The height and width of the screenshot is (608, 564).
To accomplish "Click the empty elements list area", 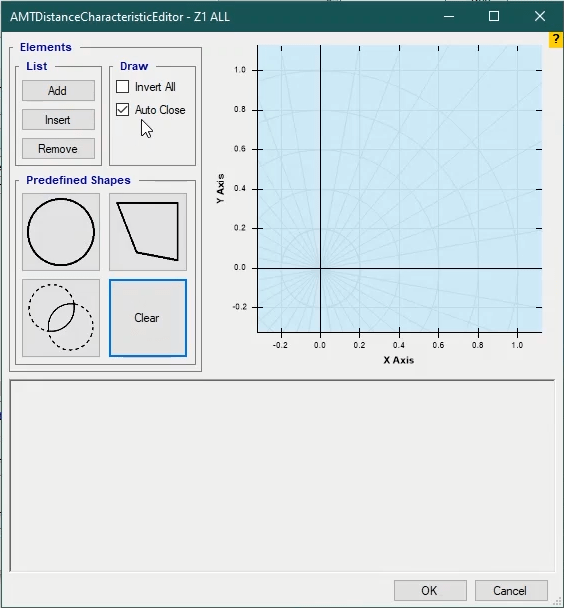I will [282, 476].
